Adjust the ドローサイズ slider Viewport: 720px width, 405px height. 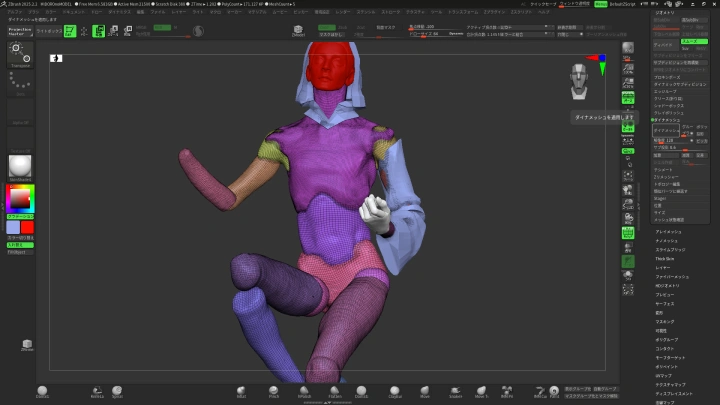pyautogui.click(x=436, y=34)
